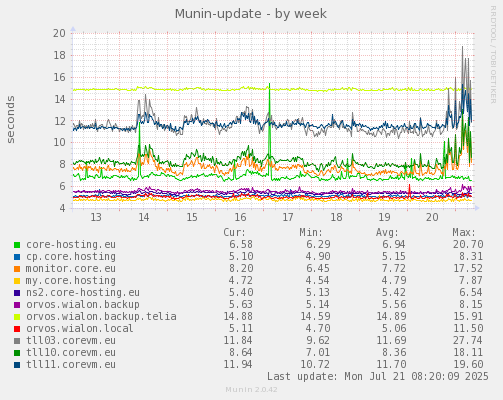Click the core-hosting.eu current value 6.58
Image resolution: width=503 pixels, height=400 pixels.
point(241,245)
